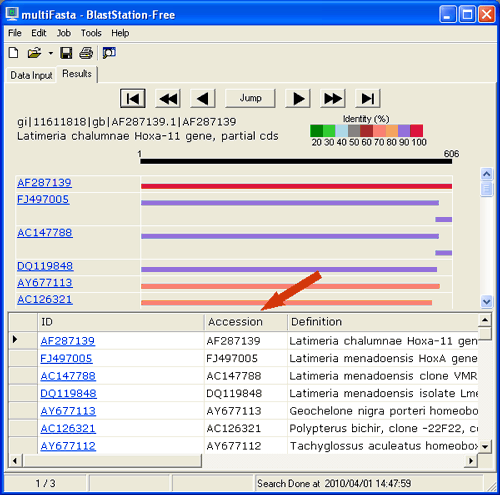Click AY677112 link in table ID column
This screenshot has width=500, height=495.
pos(68,446)
